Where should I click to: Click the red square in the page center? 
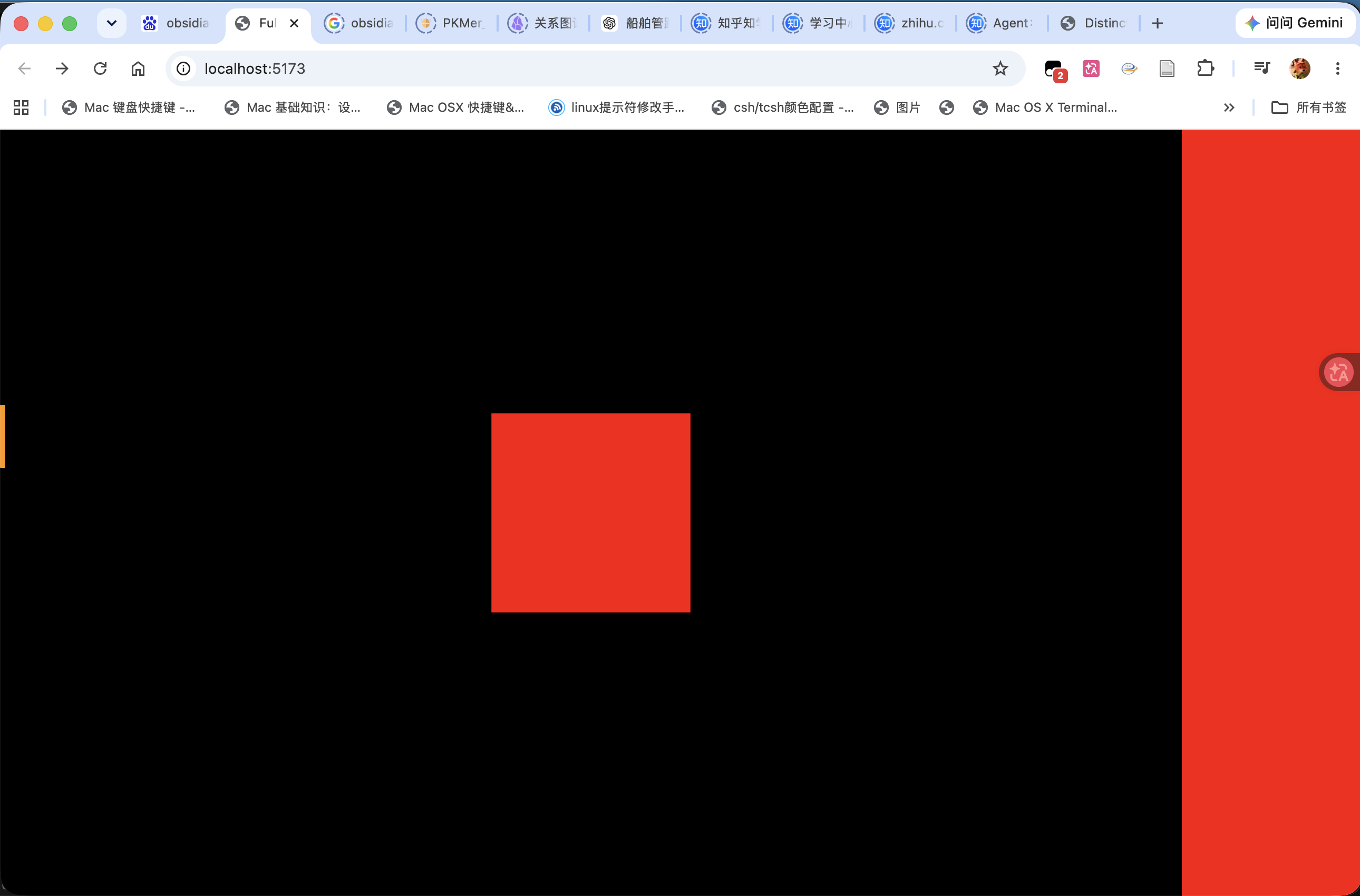(591, 513)
